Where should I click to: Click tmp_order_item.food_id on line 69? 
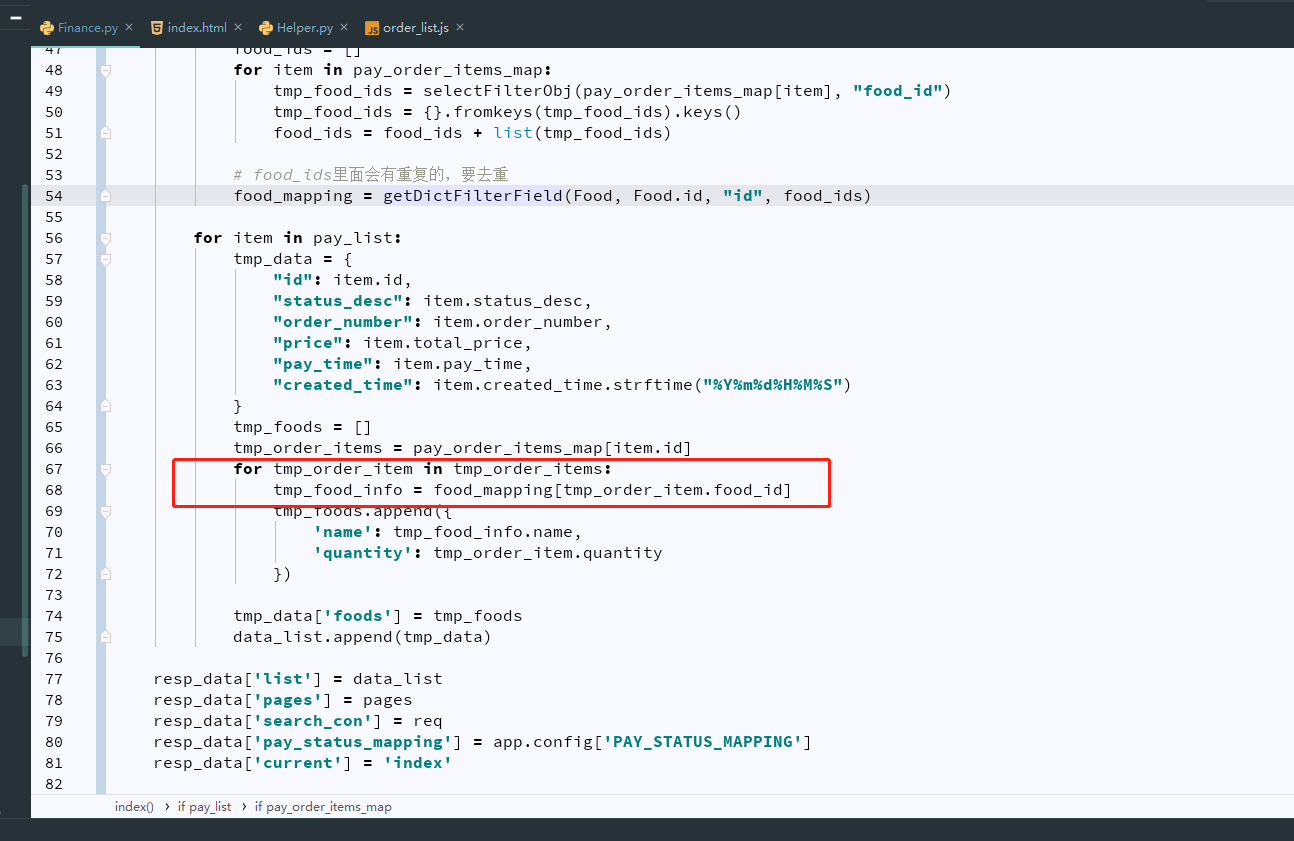pos(674,489)
